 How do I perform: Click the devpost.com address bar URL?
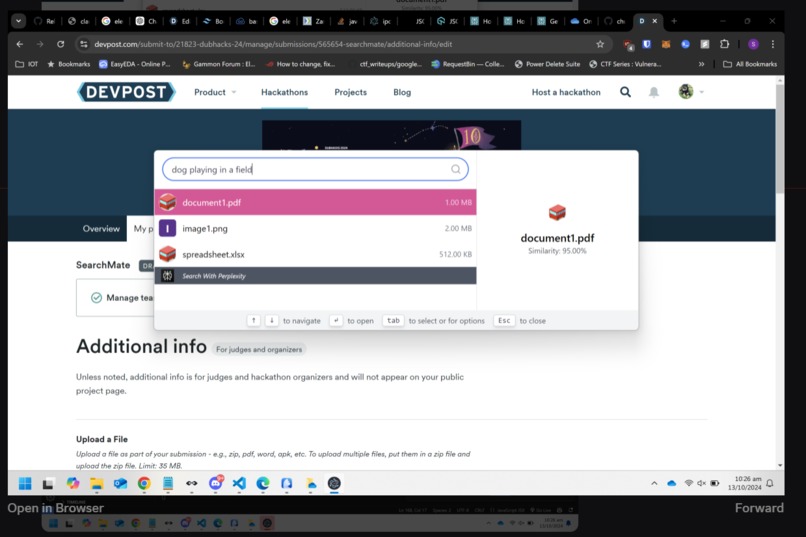click(x=273, y=44)
